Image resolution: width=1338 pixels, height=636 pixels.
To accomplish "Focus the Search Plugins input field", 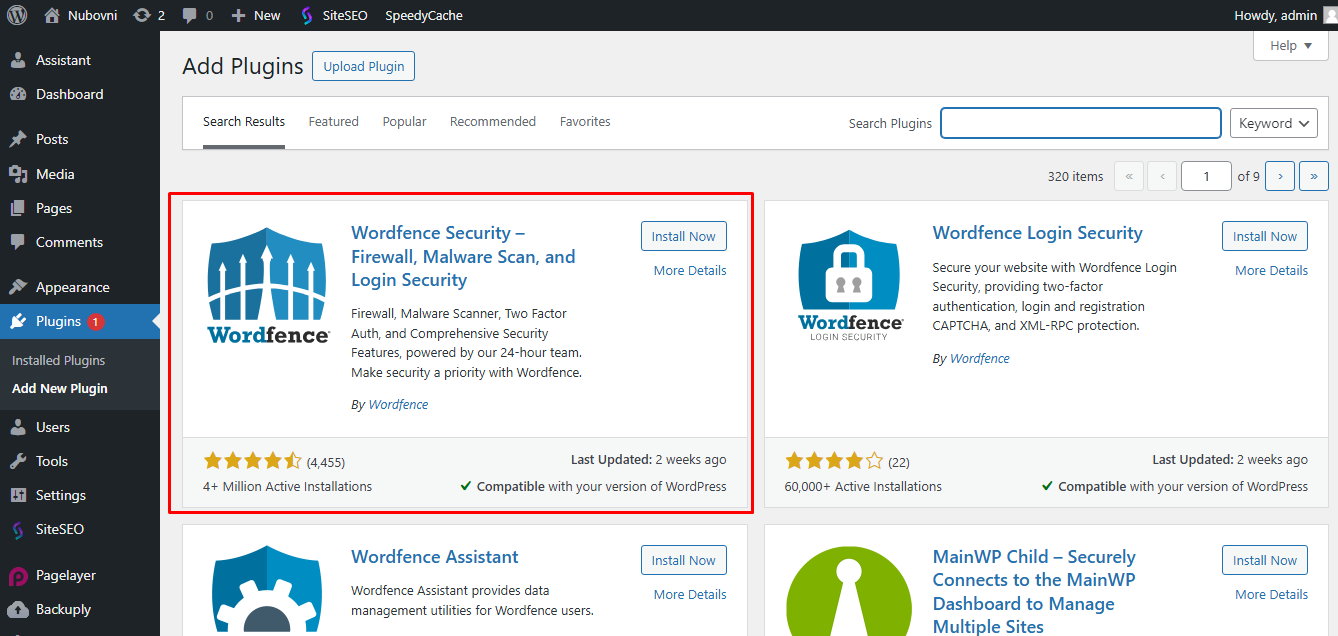I will point(1081,123).
